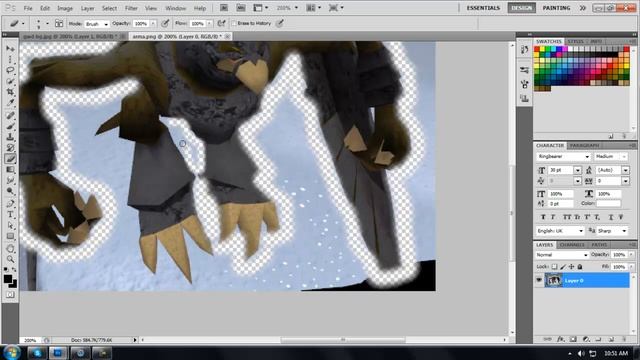This screenshot has height=360, width=640.
Task: Open the eraser Mode dropdown set to Brush
Action: pos(97,24)
